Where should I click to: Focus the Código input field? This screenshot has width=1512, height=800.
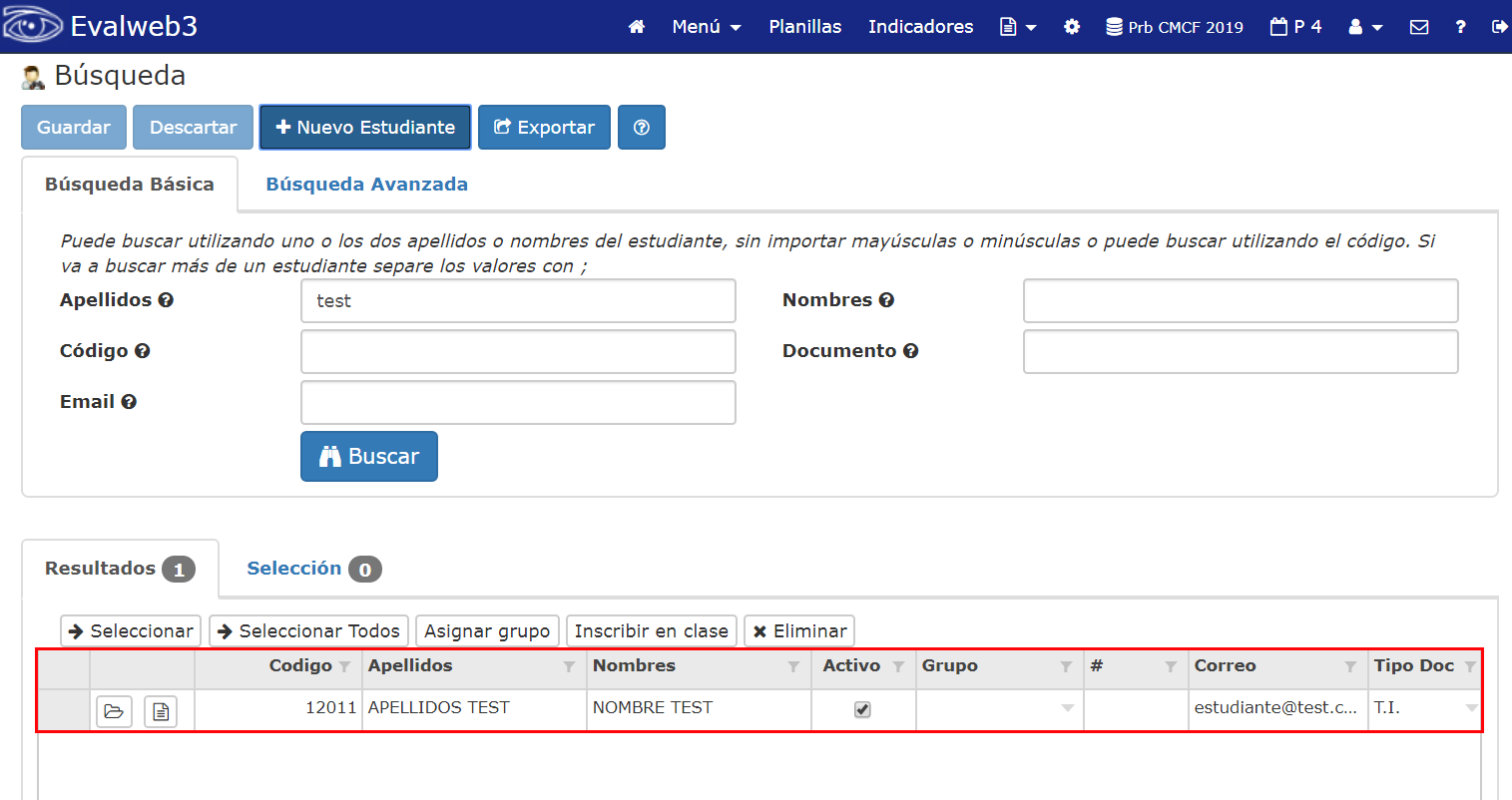pos(518,351)
